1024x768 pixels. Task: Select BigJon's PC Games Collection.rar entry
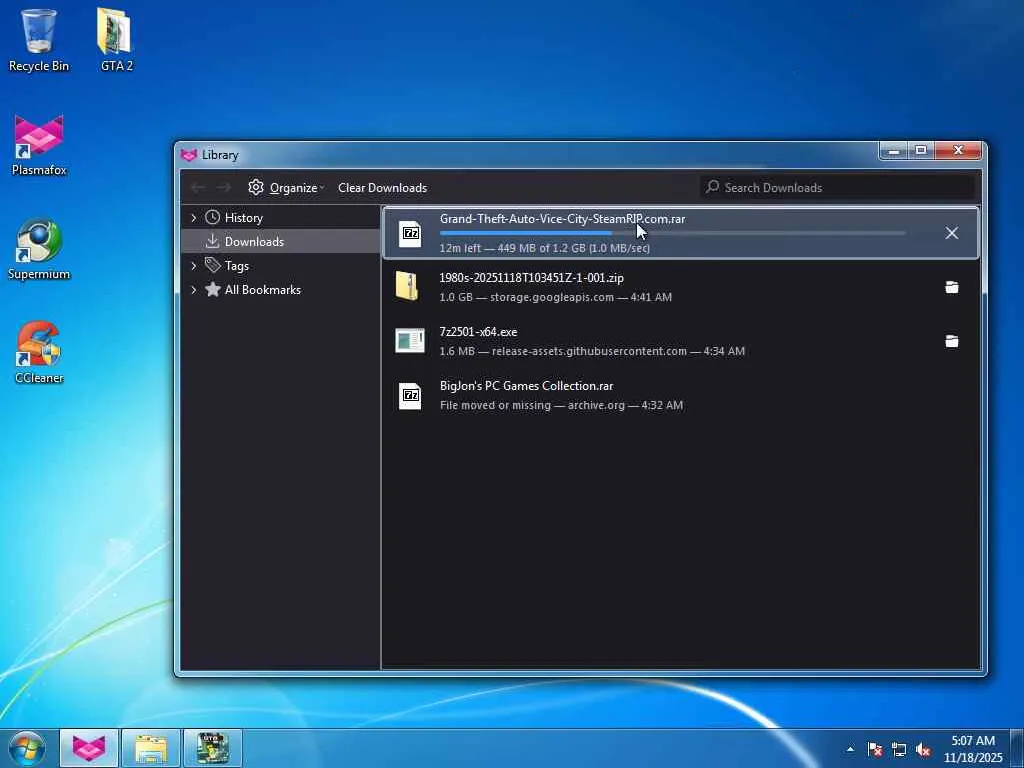[680, 395]
